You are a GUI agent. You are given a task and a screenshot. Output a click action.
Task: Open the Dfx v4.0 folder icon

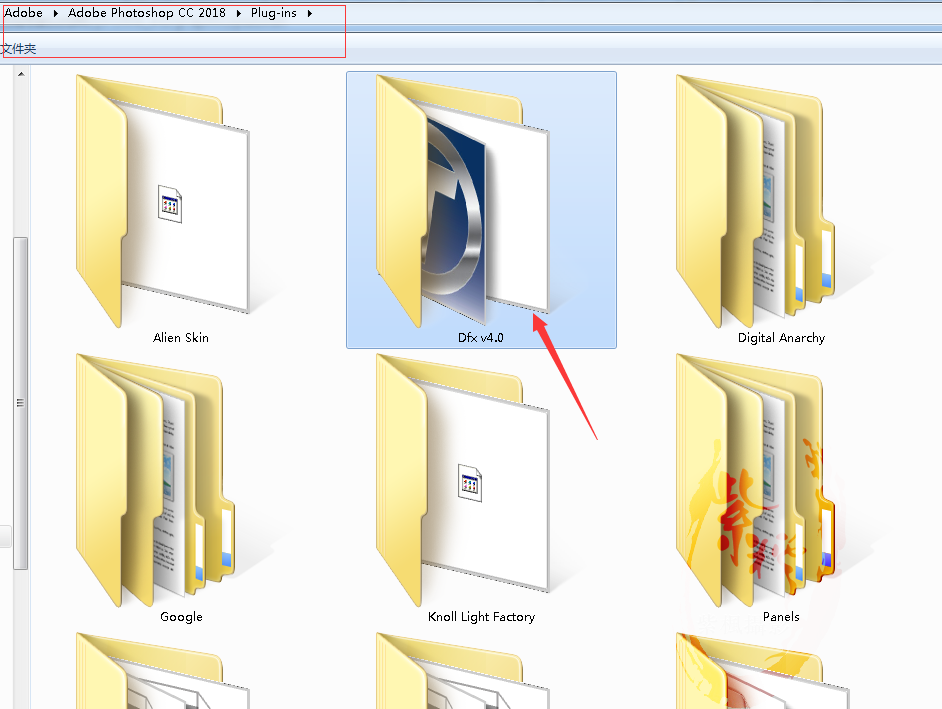point(463,201)
